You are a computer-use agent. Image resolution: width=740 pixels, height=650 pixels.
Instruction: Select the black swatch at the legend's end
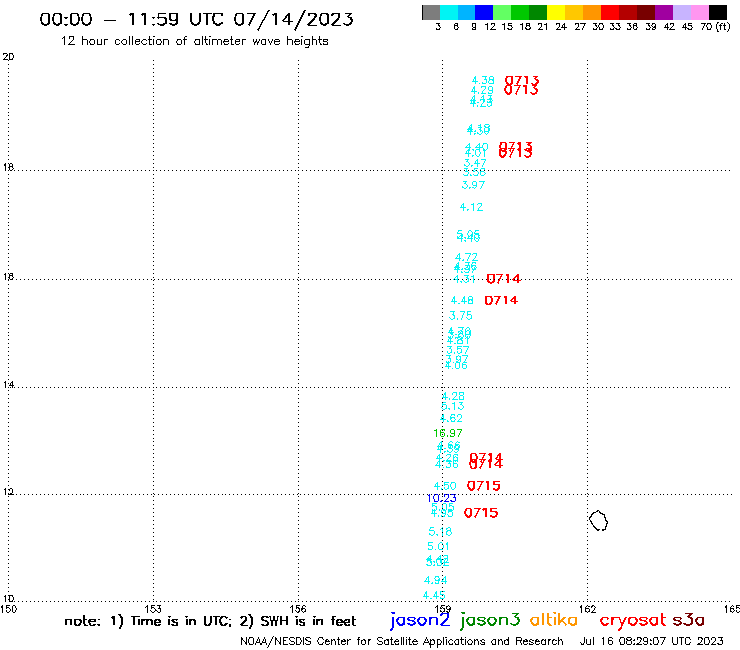coord(717,13)
